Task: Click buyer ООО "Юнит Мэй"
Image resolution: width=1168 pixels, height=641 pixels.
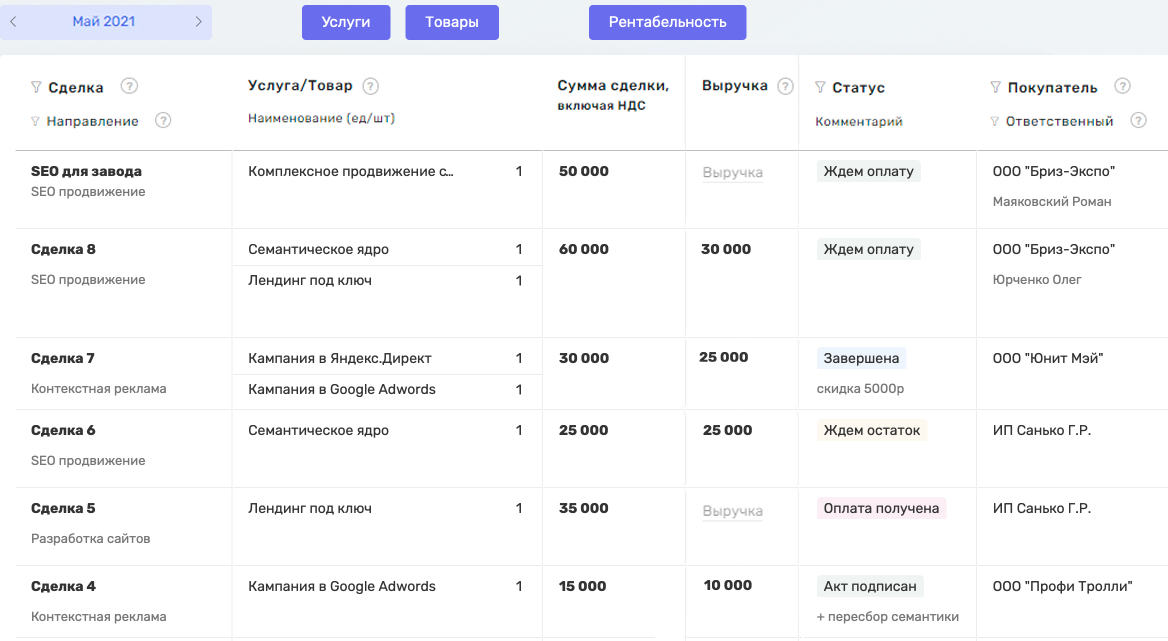Action: [x=1048, y=358]
